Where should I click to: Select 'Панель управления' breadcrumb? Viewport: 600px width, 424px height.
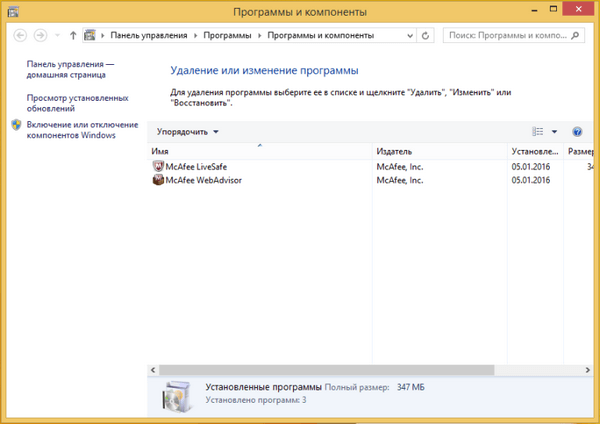[149, 35]
